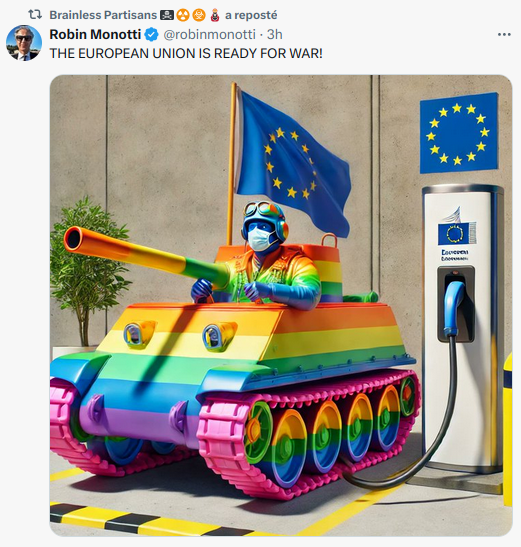Click the blue verified badge
This screenshot has width=521, height=547.
coord(151,35)
